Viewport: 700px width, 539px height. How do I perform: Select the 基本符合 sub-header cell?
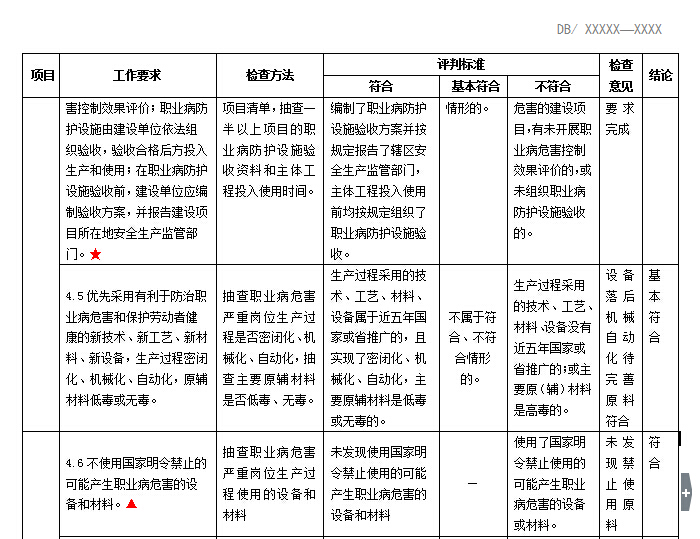pos(474,86)
